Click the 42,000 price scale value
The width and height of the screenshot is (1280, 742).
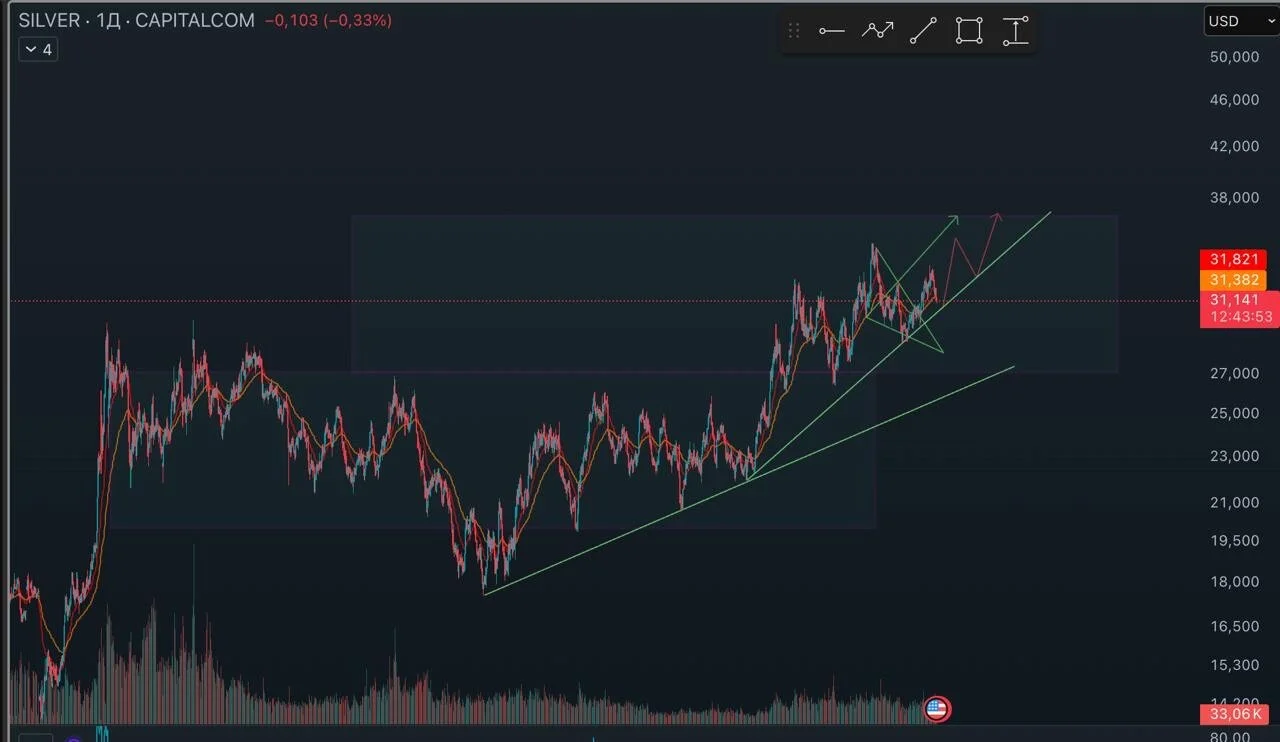point(1234,146)
